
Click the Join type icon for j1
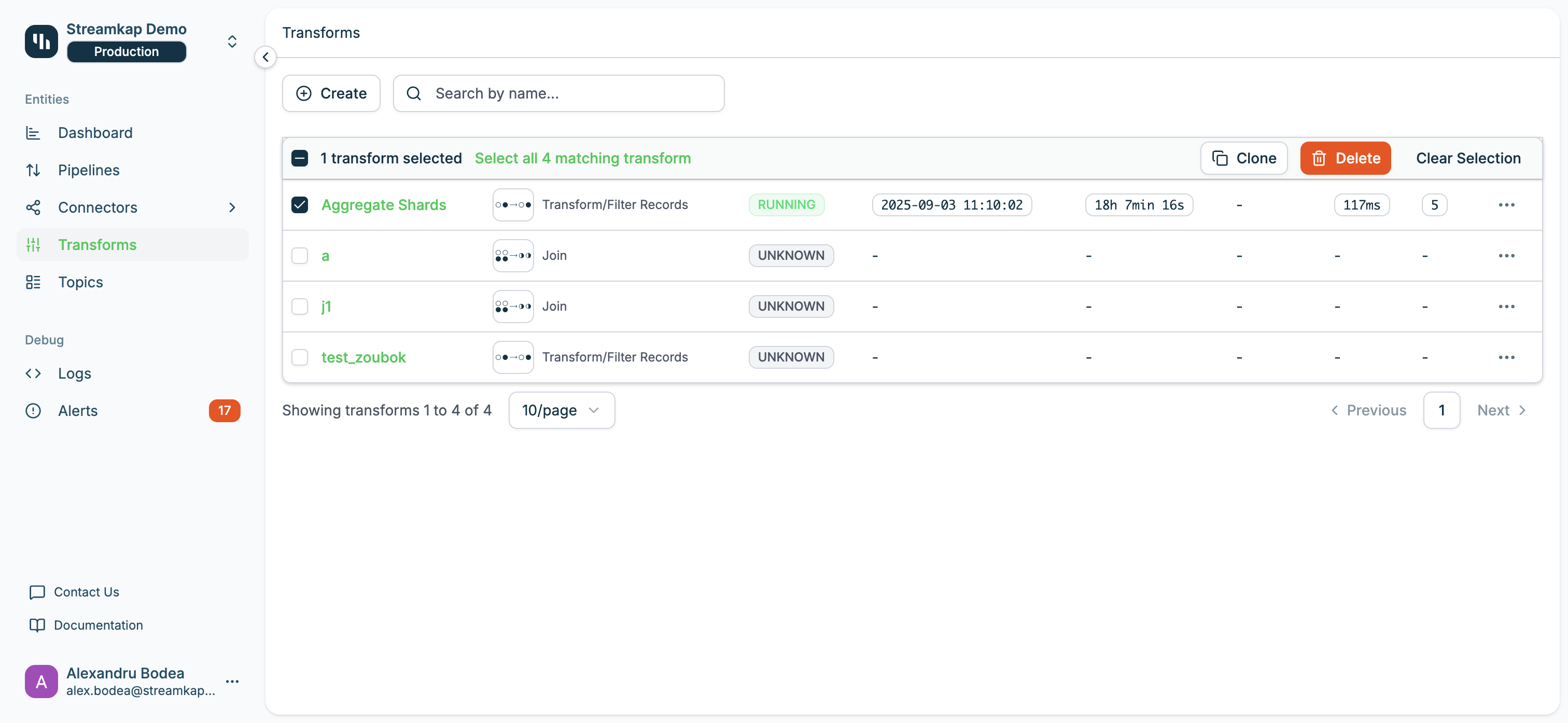(512, 307)
